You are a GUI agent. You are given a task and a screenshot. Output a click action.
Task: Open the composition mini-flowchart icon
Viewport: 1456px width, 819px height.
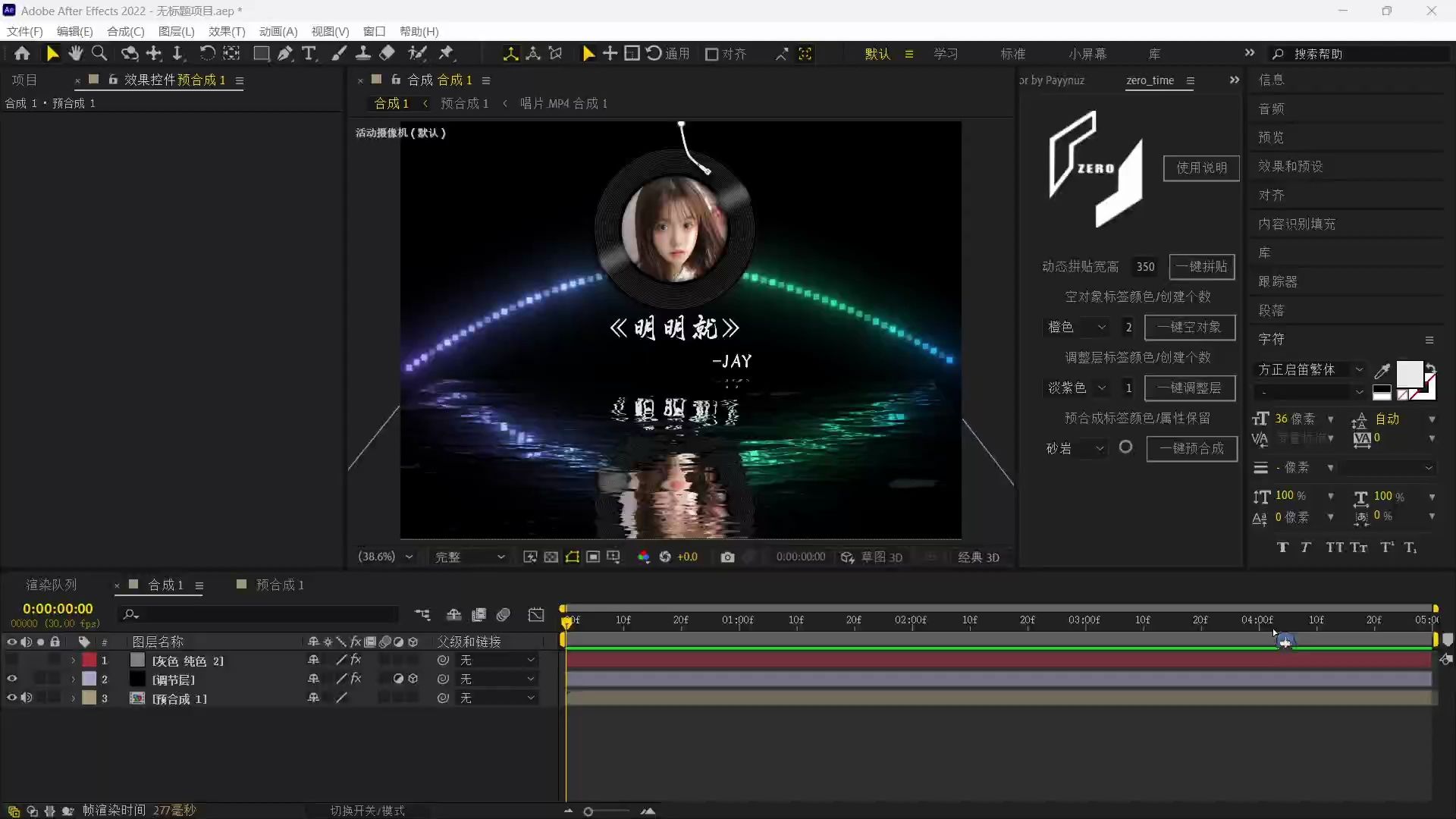(x=422, y=614)
